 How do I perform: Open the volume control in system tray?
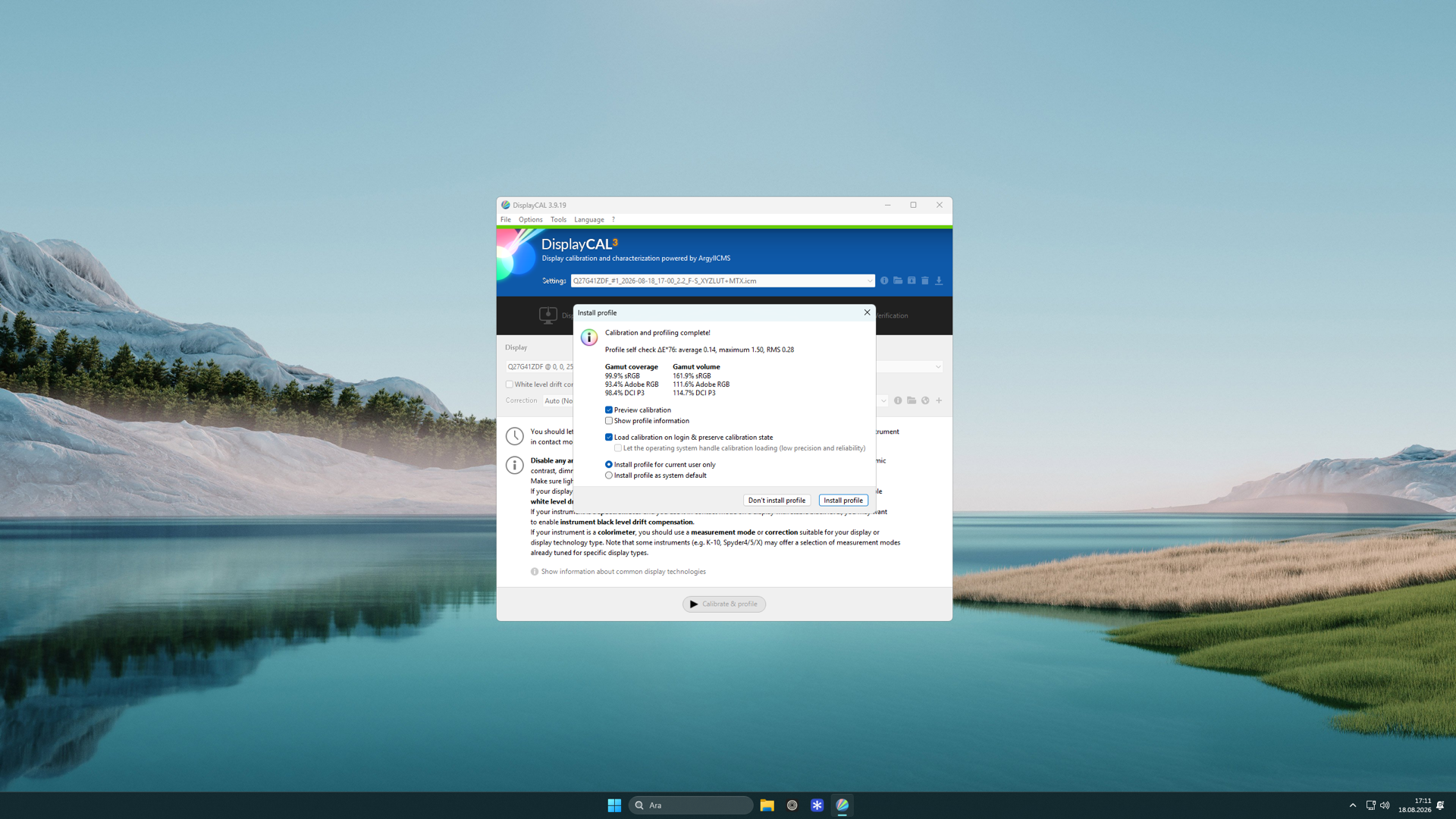1385,805
